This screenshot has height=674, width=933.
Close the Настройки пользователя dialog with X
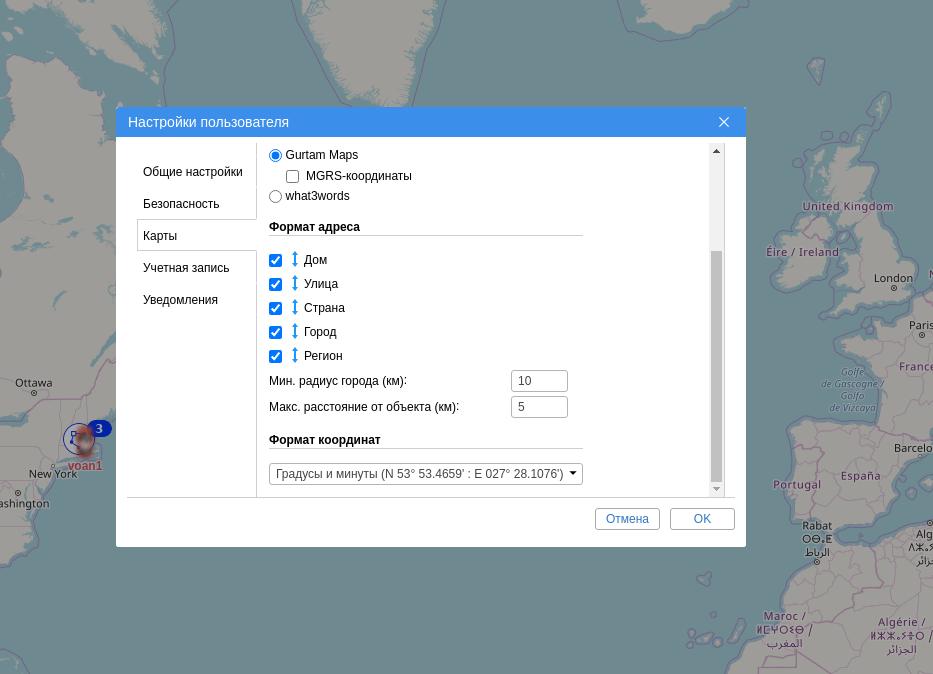[724, 122]
